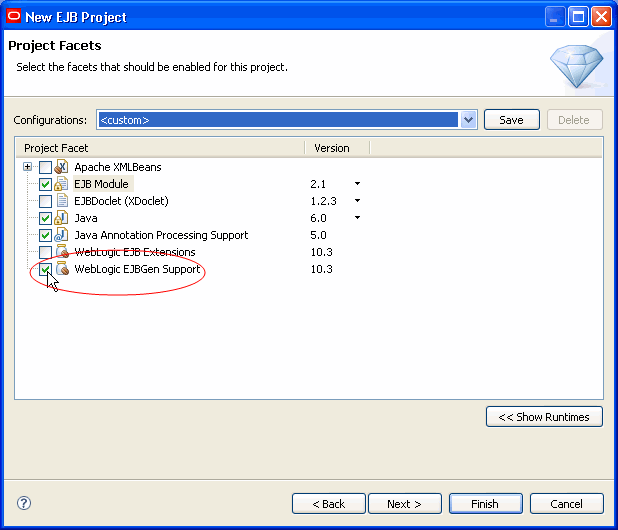
Task: Select the EJBDoclet (XDoclet) row label
Action: click(121, 201)
